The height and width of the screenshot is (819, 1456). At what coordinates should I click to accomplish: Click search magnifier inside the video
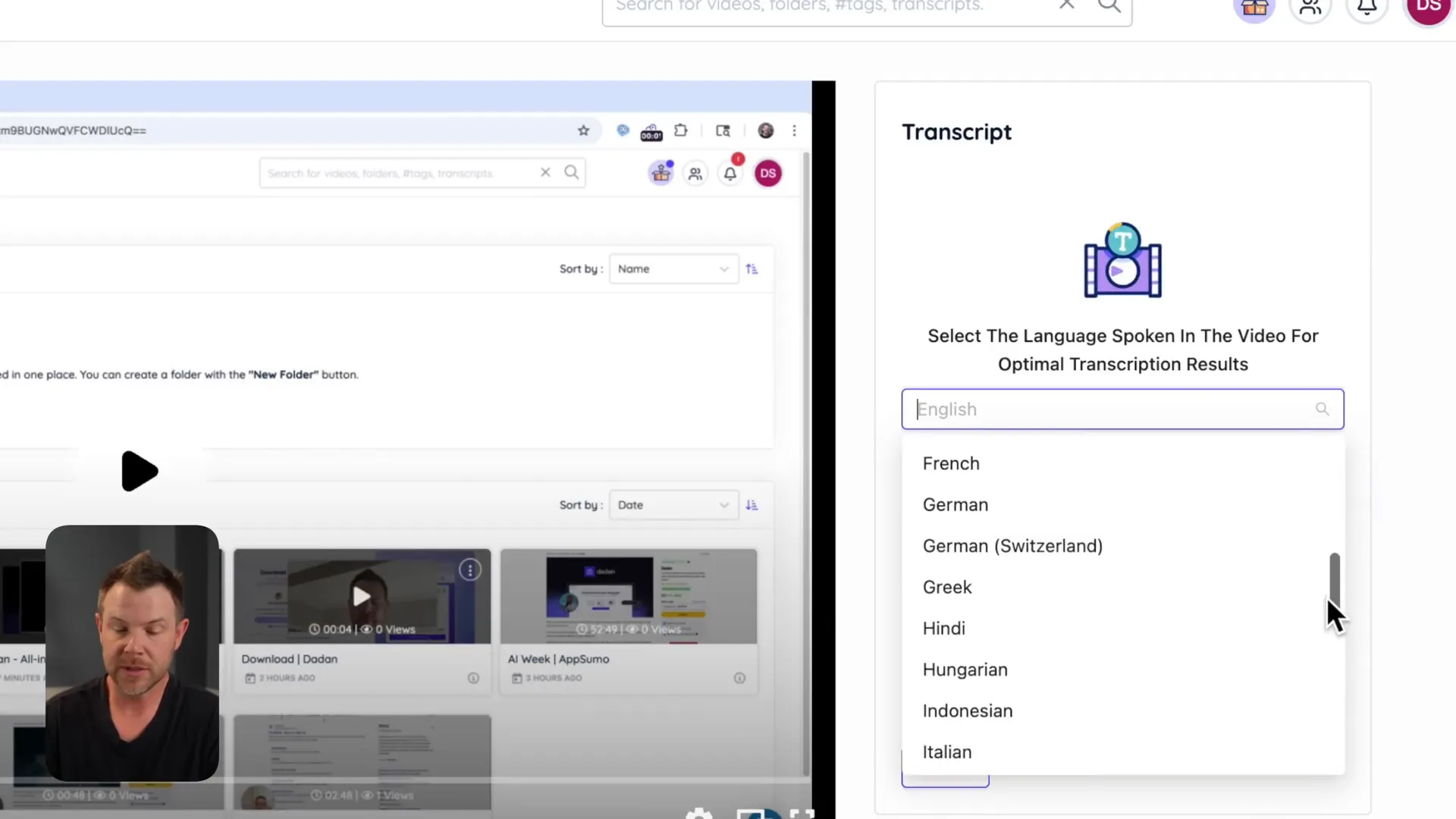(572, 172)
